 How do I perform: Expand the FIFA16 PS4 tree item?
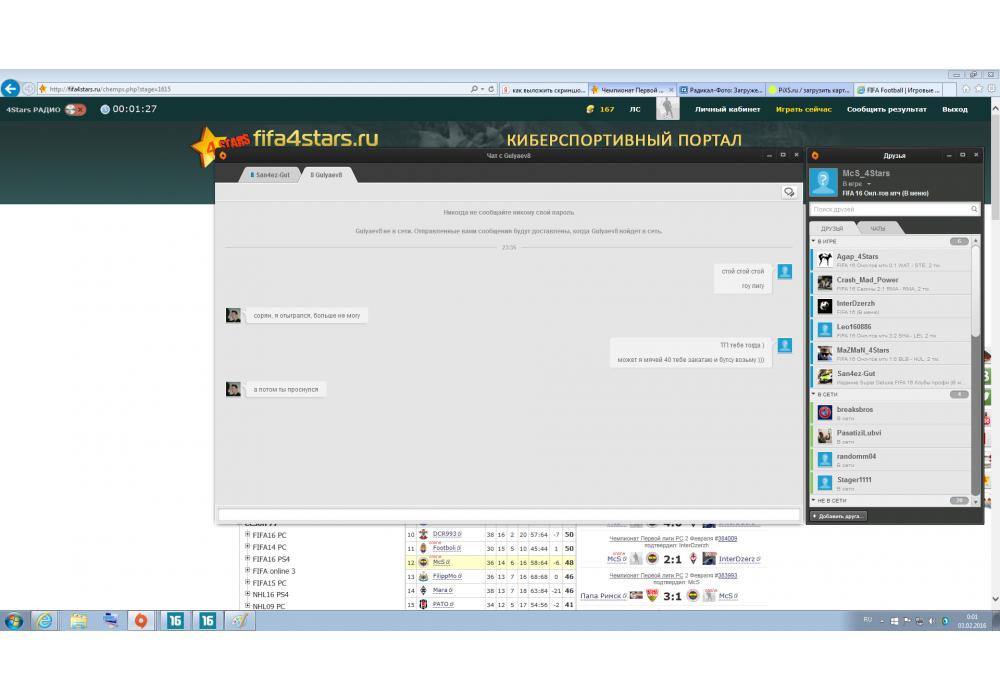tap(247, 559)
